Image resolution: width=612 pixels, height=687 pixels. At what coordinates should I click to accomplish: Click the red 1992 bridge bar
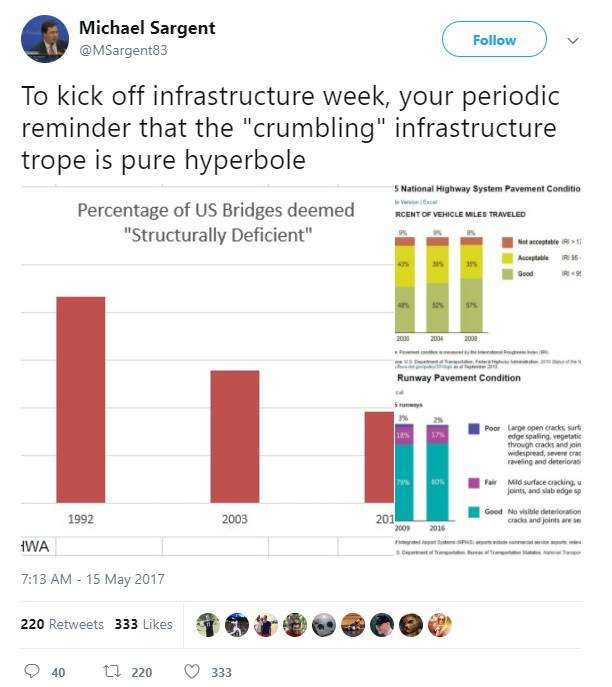80,398
